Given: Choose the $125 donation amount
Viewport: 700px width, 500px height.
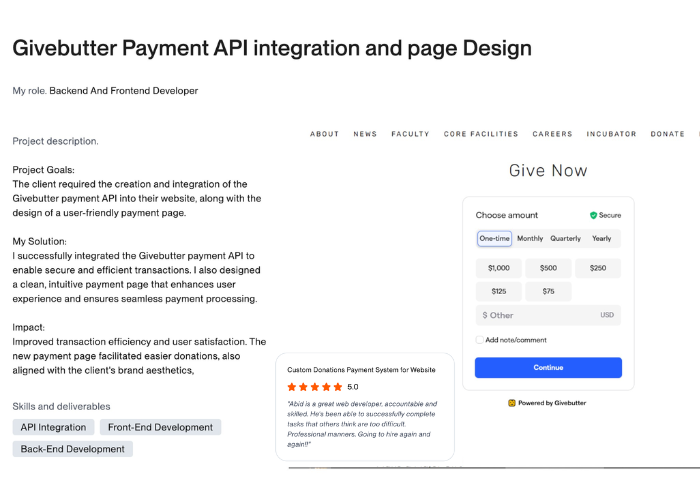Looking at the screenshot, I should (499, 291).
